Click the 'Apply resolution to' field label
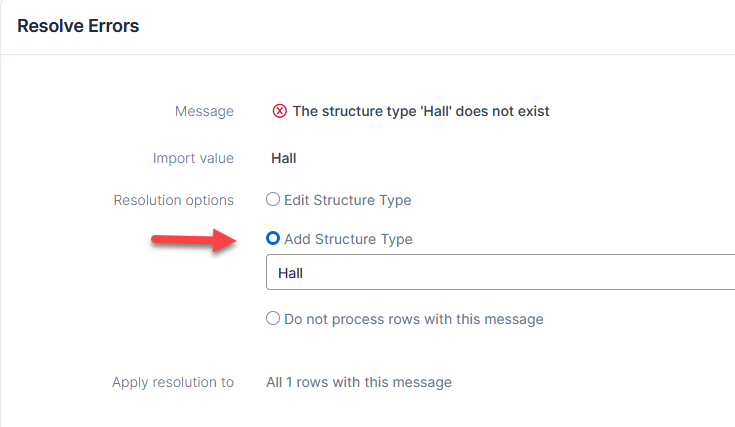This screenshot has width=735, height=427. pos(173,382)
